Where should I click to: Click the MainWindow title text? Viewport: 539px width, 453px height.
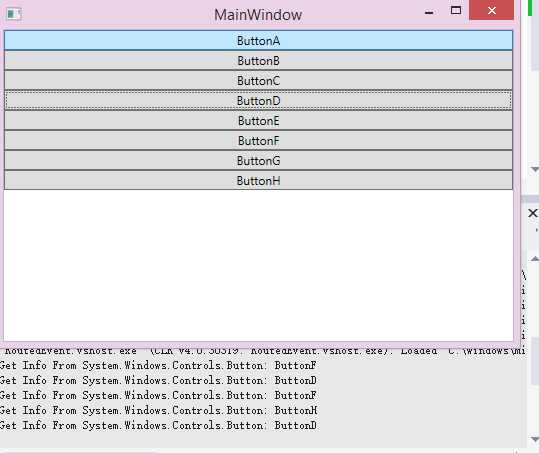[x=258, y=15]
